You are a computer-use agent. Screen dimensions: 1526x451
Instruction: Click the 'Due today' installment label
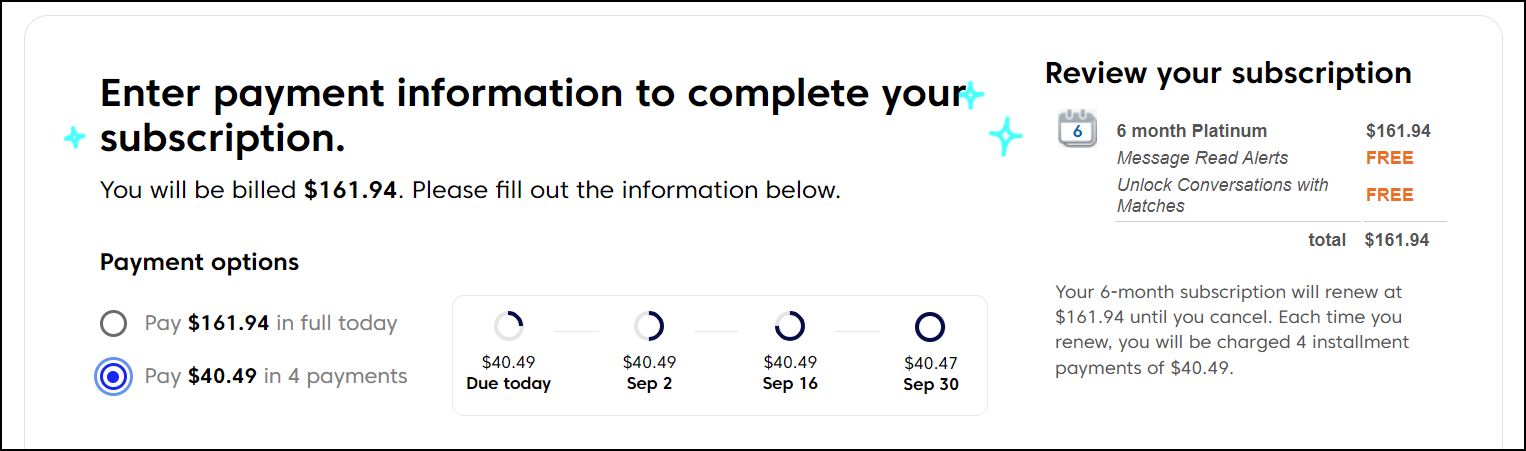point(508,384)
